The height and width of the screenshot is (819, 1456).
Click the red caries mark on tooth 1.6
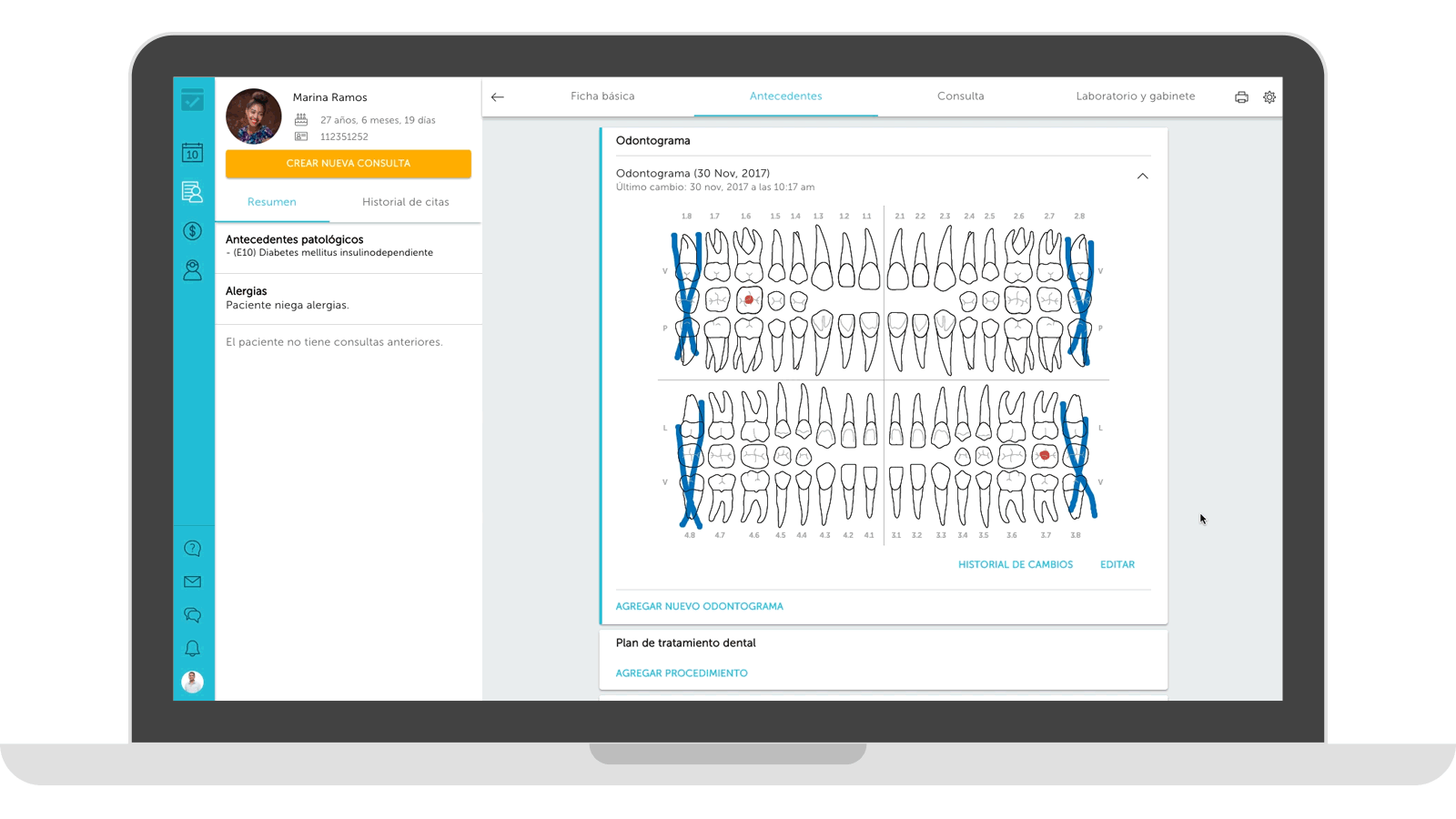click(x=749, y=299)
